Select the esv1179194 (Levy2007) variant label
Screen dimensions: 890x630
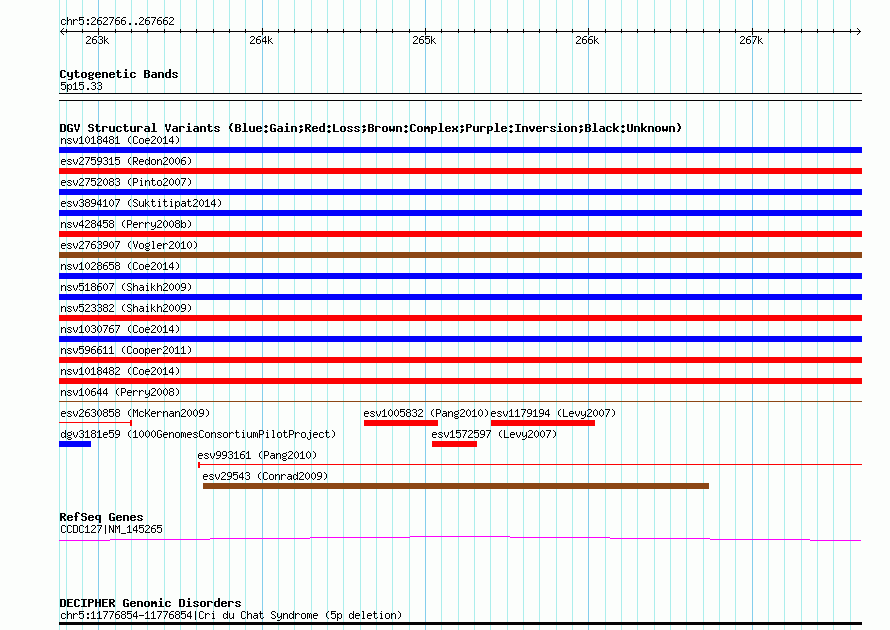click(553, 414)
